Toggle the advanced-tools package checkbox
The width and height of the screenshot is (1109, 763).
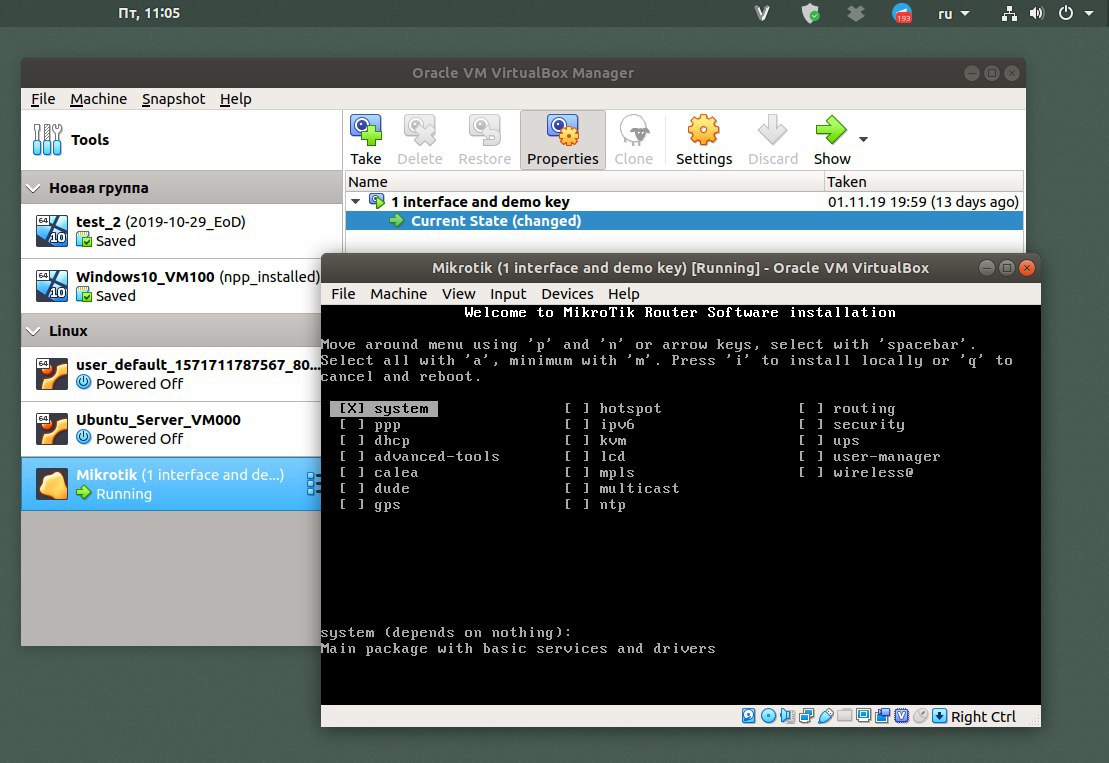tap(352, 457)
